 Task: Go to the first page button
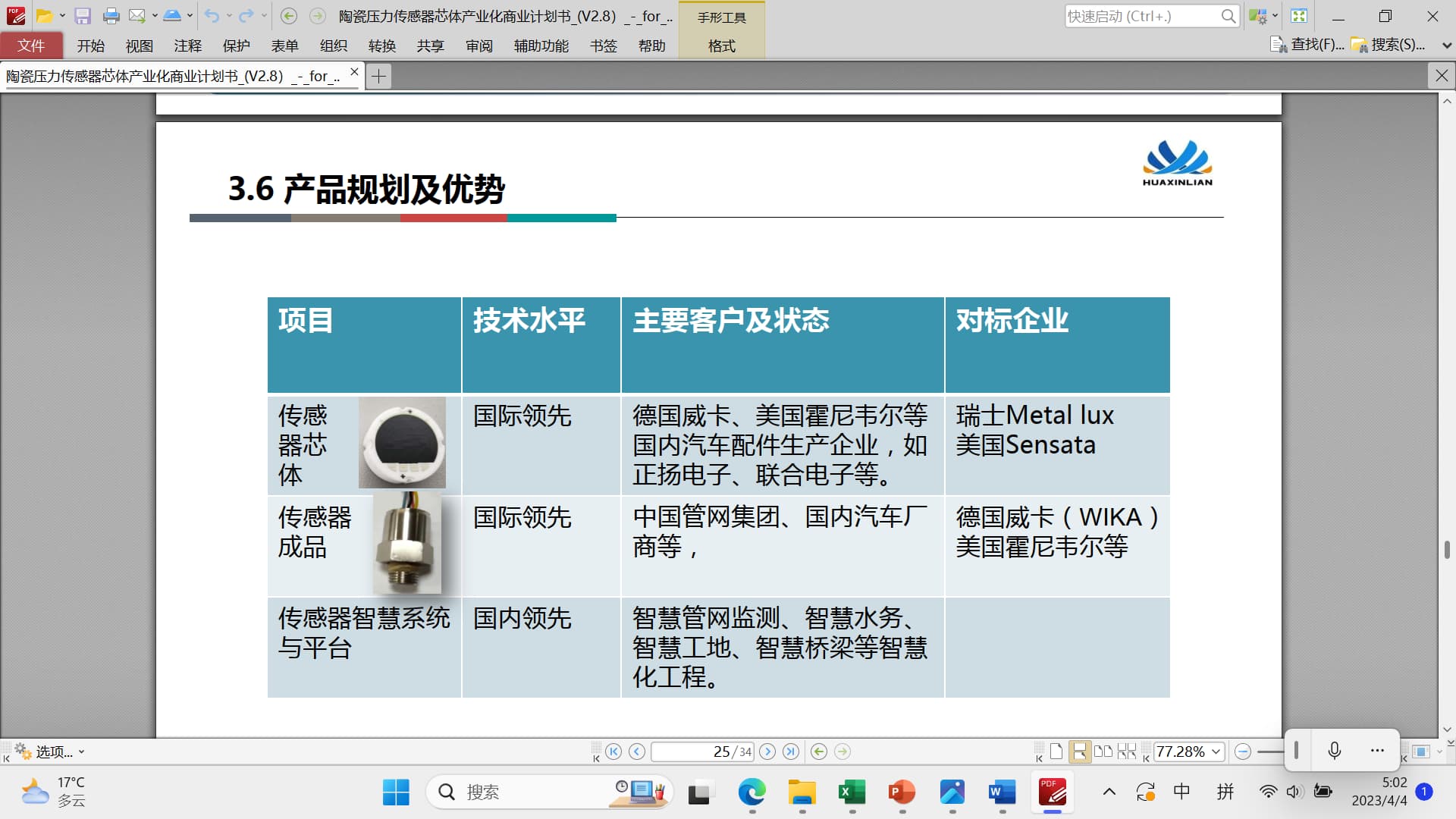(x=613, y=752)
